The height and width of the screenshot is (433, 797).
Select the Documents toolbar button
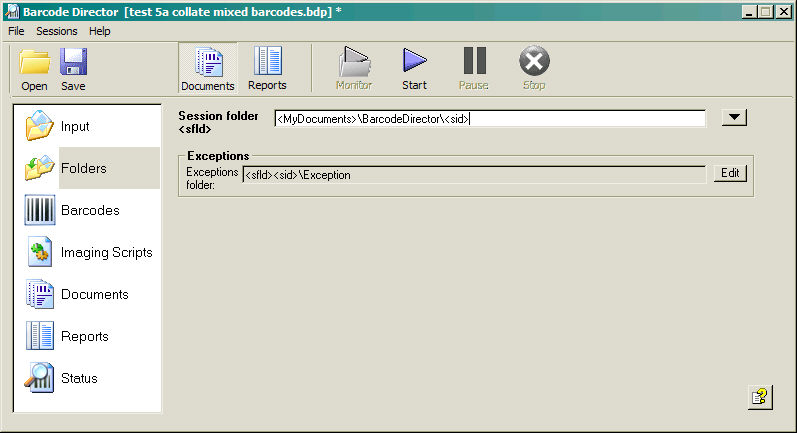[207, 67]
